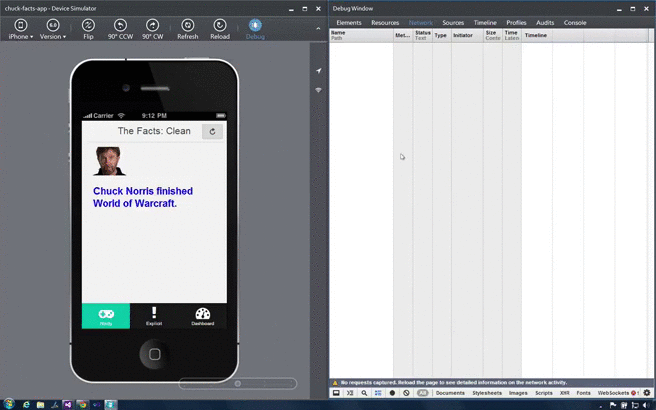The width and height of the screenshot is (656, 410).
Task: Show the console drawer icon in debug status bar
Action: pyautogui.click(x=350, y=393)
